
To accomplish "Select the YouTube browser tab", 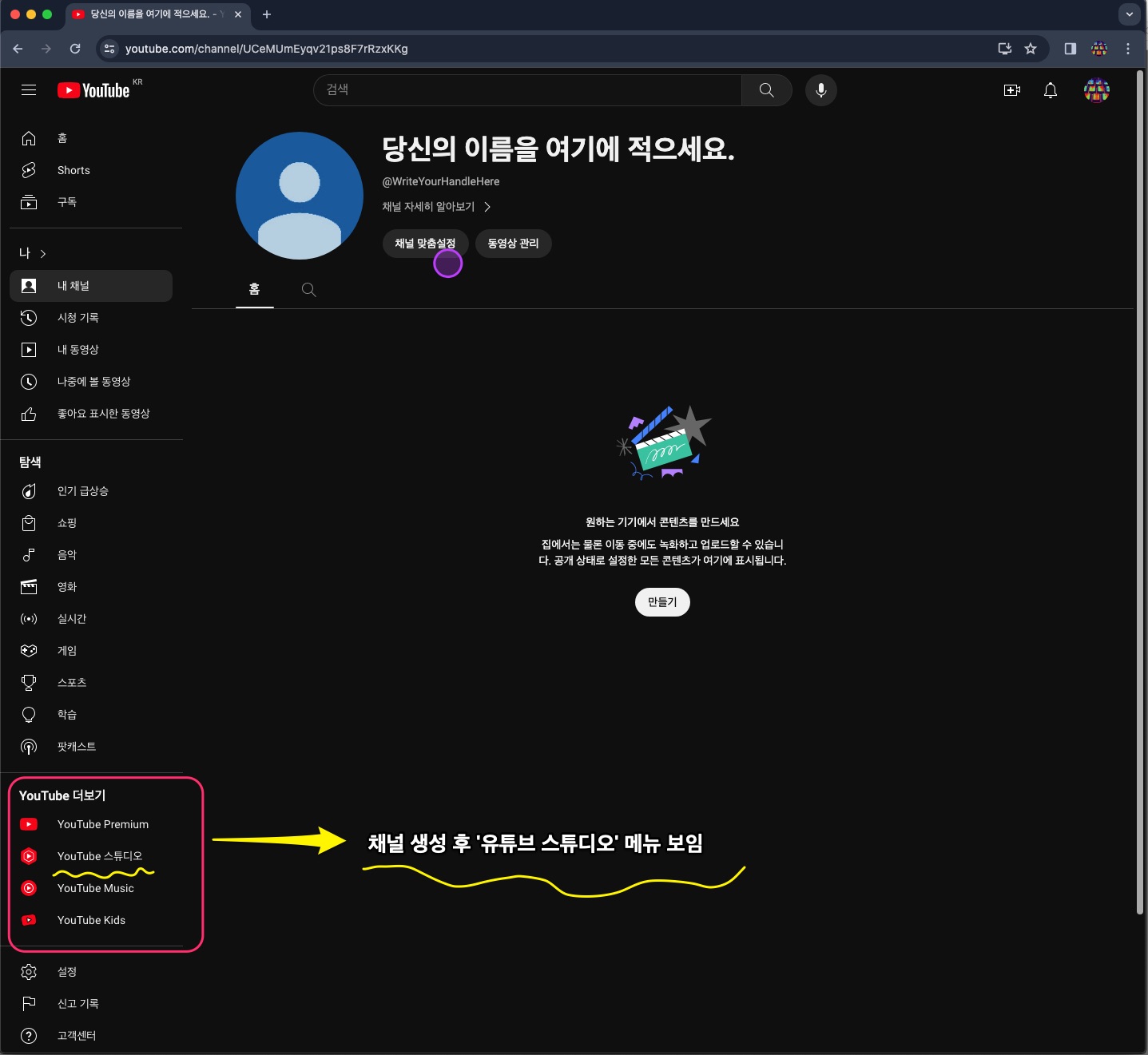I will tap(156, 14).
